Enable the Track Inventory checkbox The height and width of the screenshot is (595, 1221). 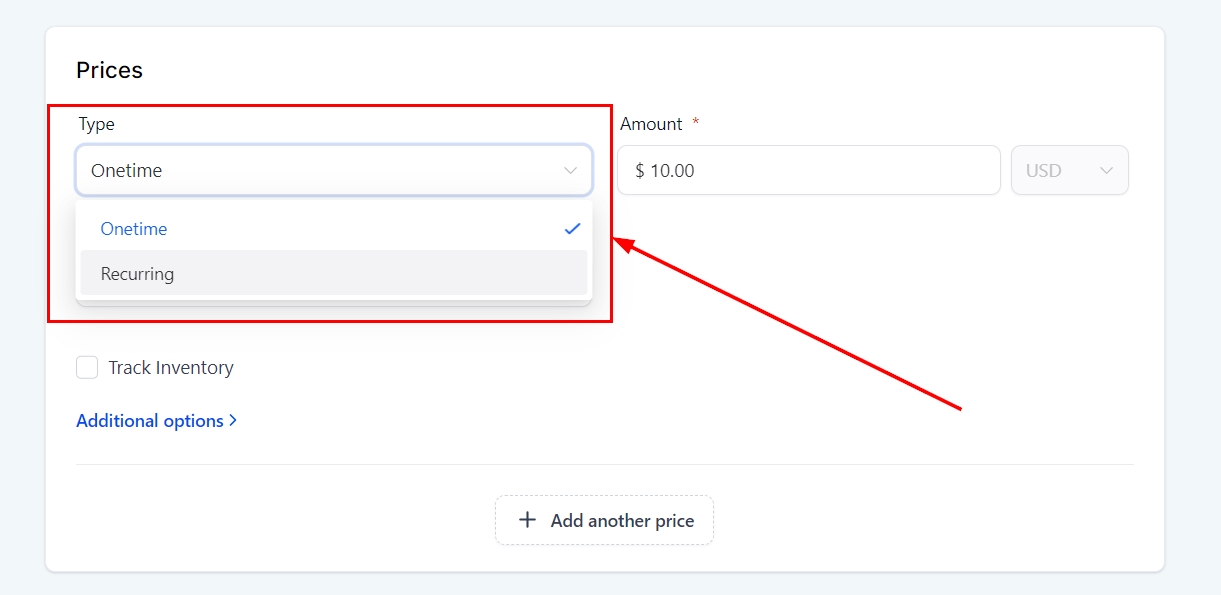(87, 368)
